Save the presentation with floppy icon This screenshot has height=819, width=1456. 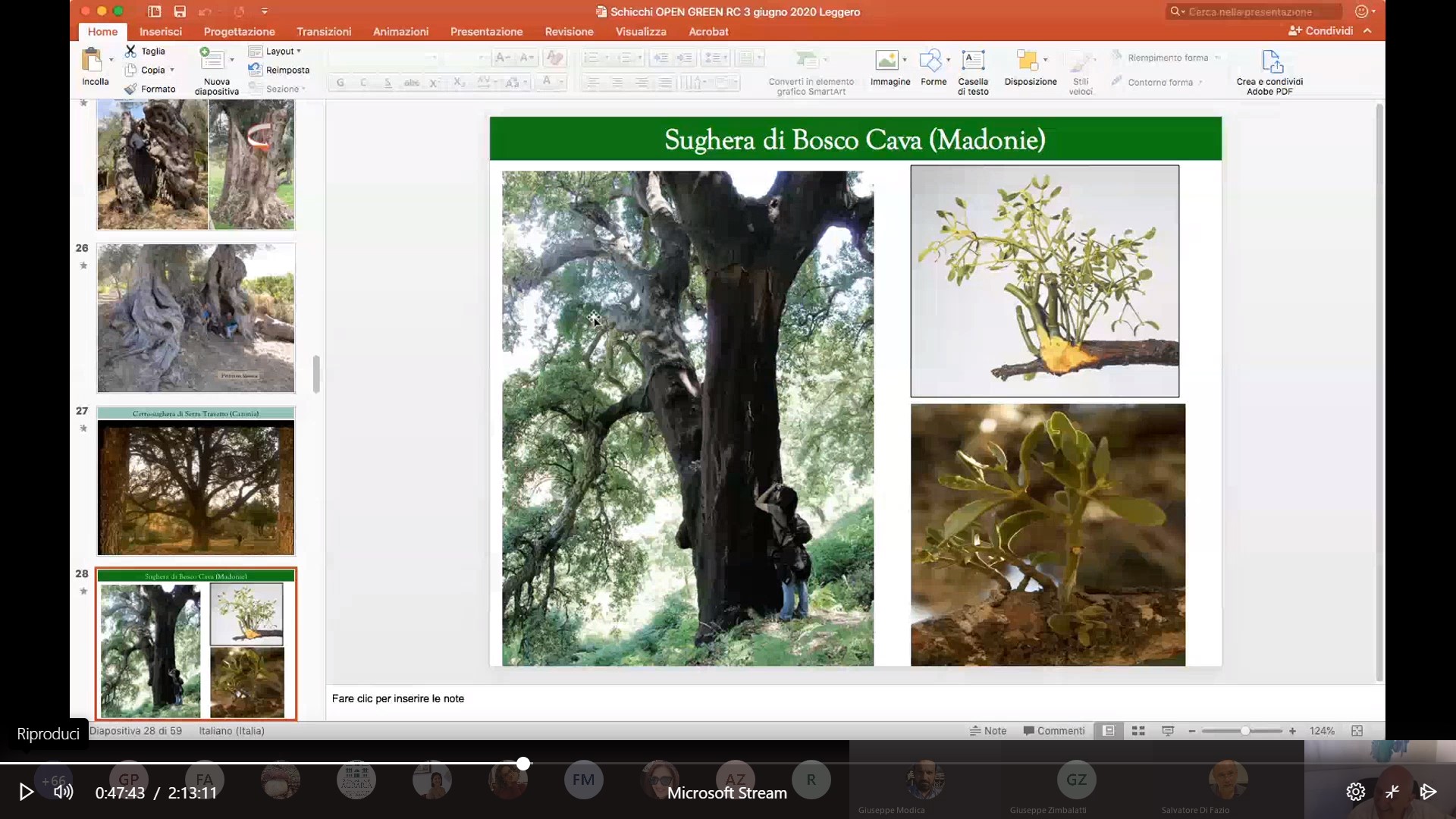pos(180,11)
